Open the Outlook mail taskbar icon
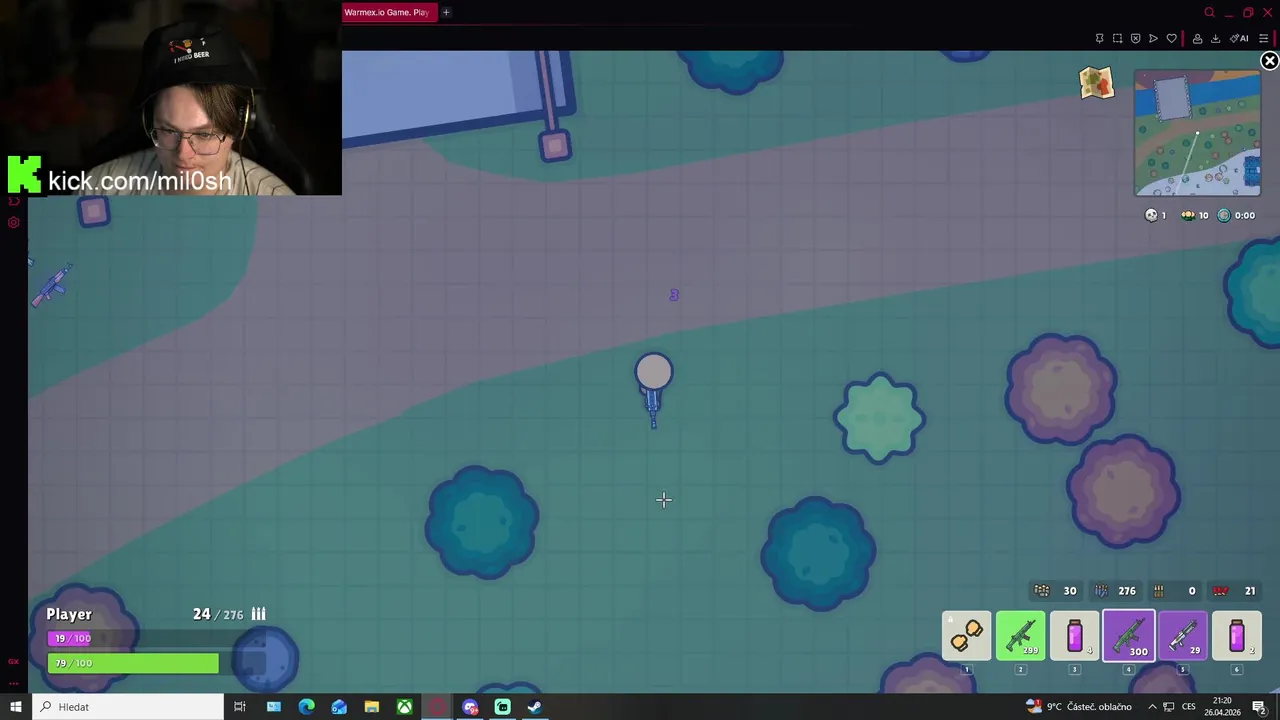This screenshot has height=720, width=1280. (x=339, y=707)
